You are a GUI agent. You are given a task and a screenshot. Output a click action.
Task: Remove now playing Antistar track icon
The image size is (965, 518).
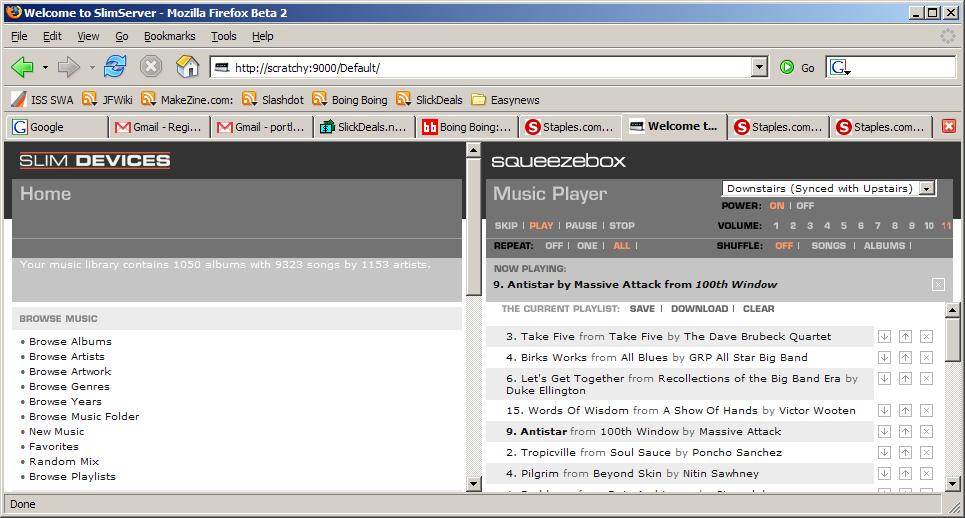pos(938,285)
